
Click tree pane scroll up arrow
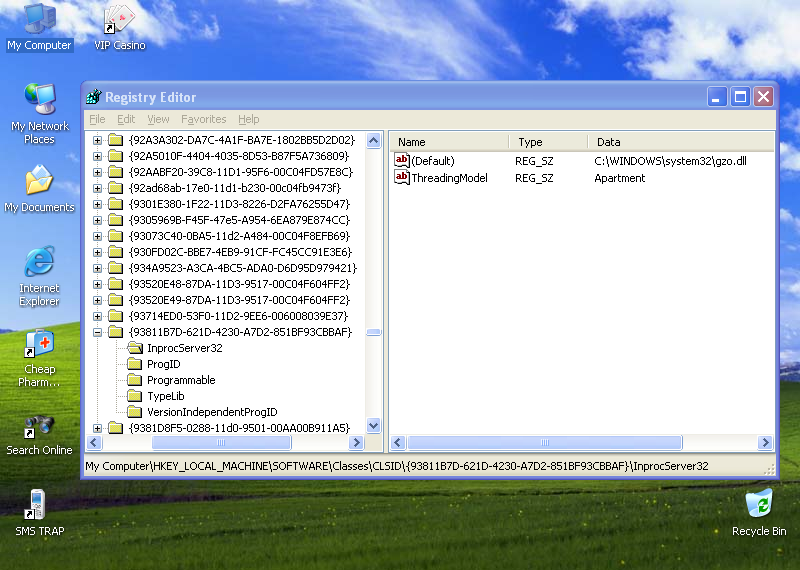373,140
